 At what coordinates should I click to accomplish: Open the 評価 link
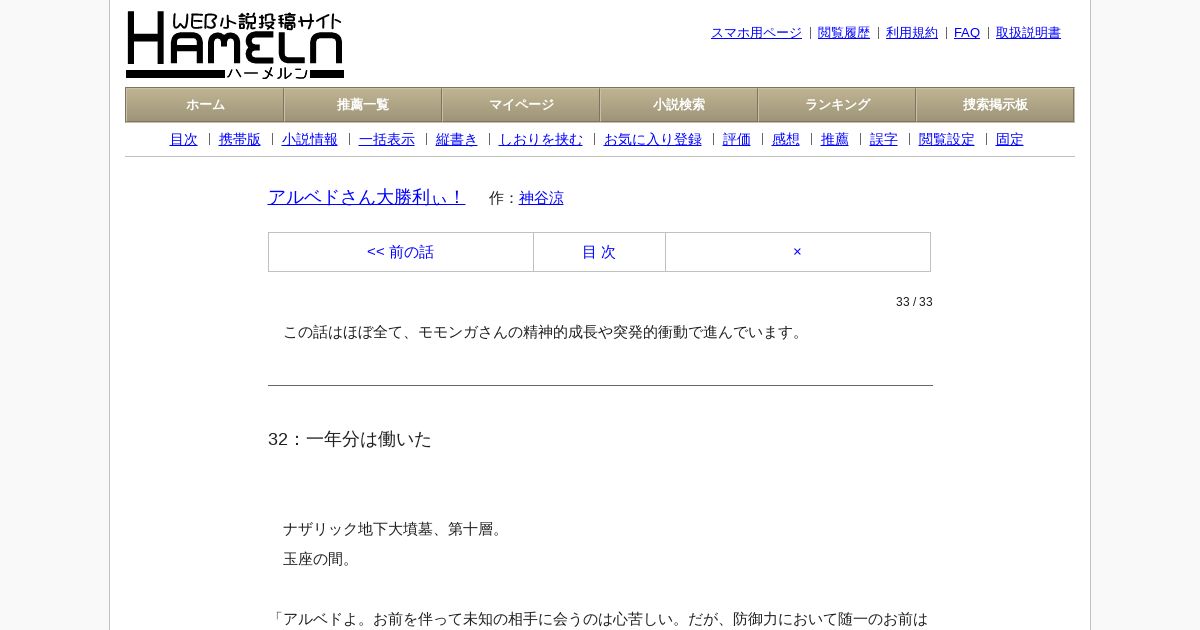[x=737, y=139]
